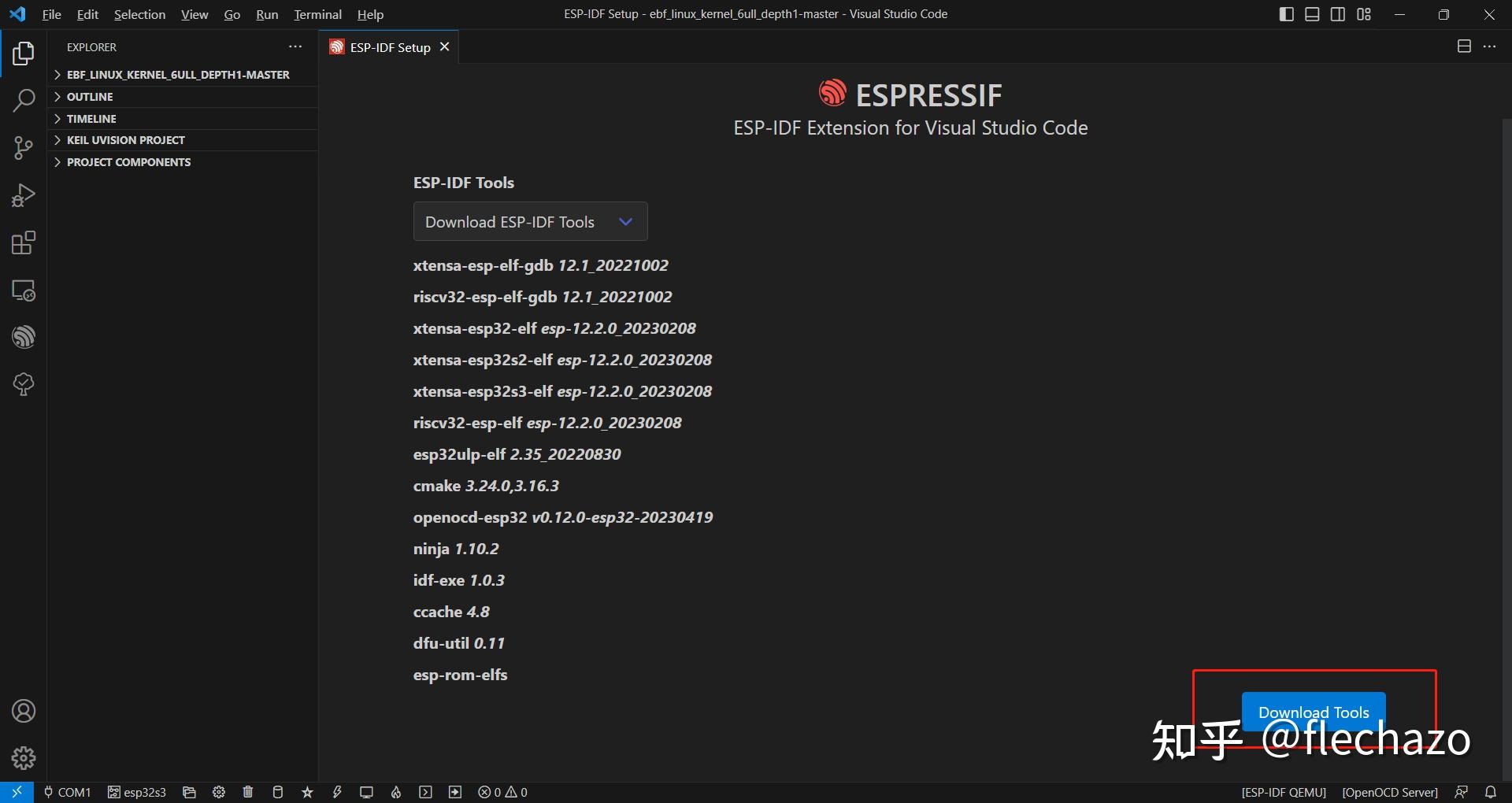Screen dimensions: 1512x803
Task: Click the openocd-esp32 tool entry
Action: (563, 517)
